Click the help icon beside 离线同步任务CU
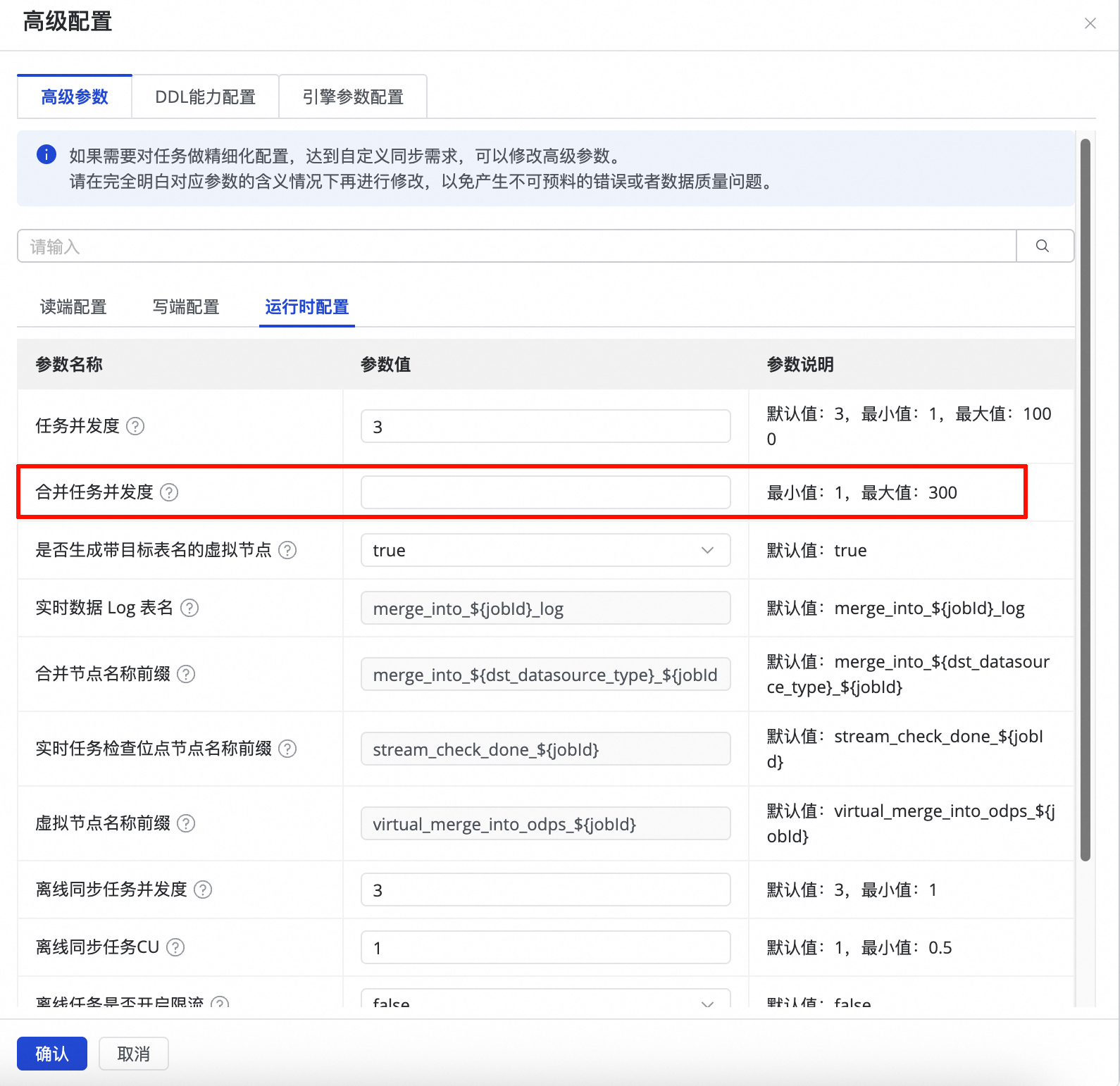This screenshot has width=1120, height=1086. coord(175,947)
